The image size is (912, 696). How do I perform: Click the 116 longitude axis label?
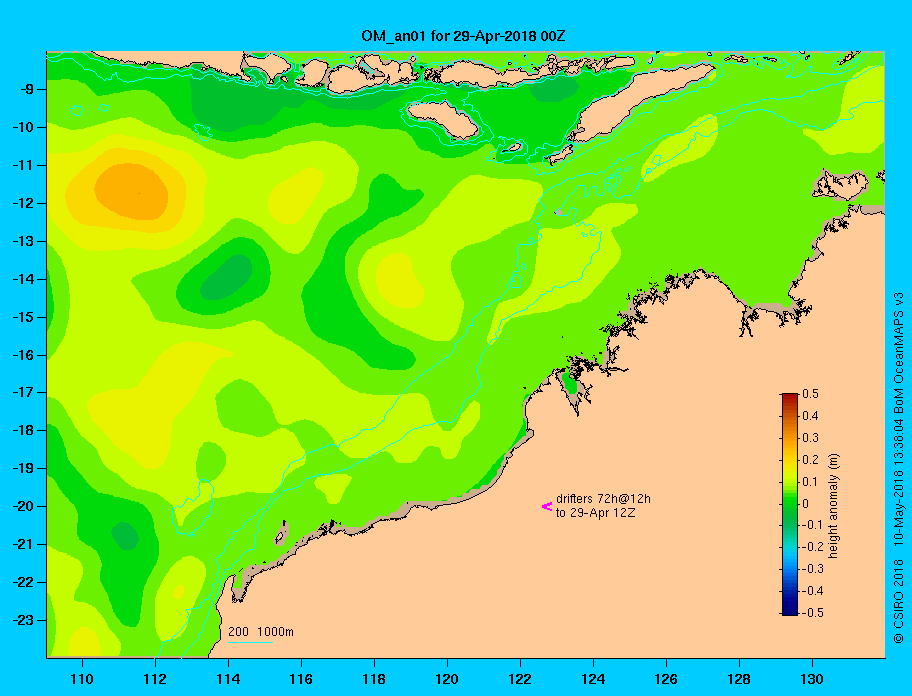click(301, 679)
